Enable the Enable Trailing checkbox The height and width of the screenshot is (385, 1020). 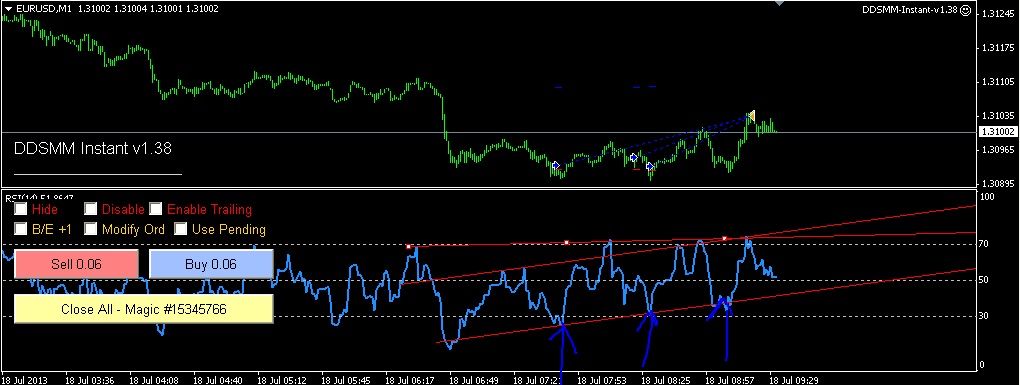coord(155,209)
